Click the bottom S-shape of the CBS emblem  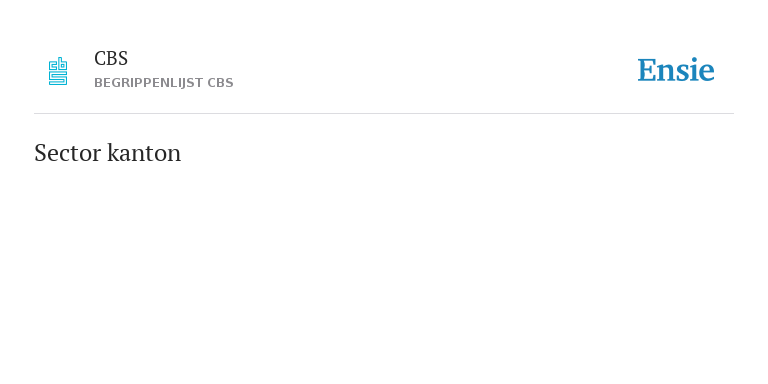58,78
